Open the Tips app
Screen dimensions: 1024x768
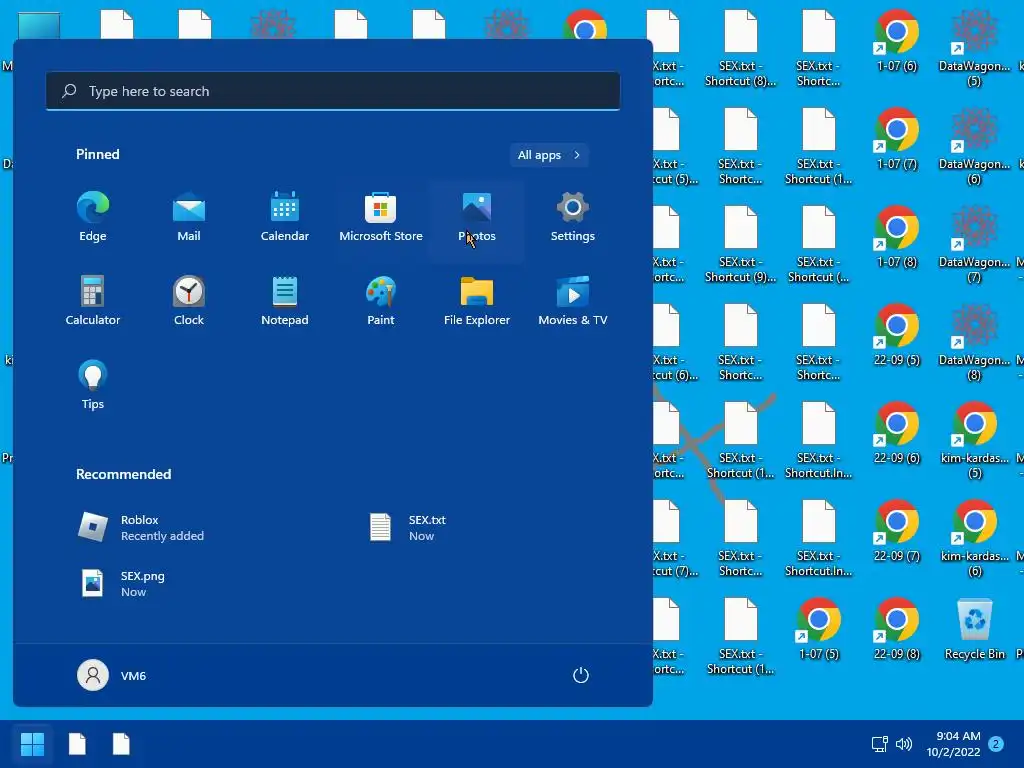[x=93, y=385]
